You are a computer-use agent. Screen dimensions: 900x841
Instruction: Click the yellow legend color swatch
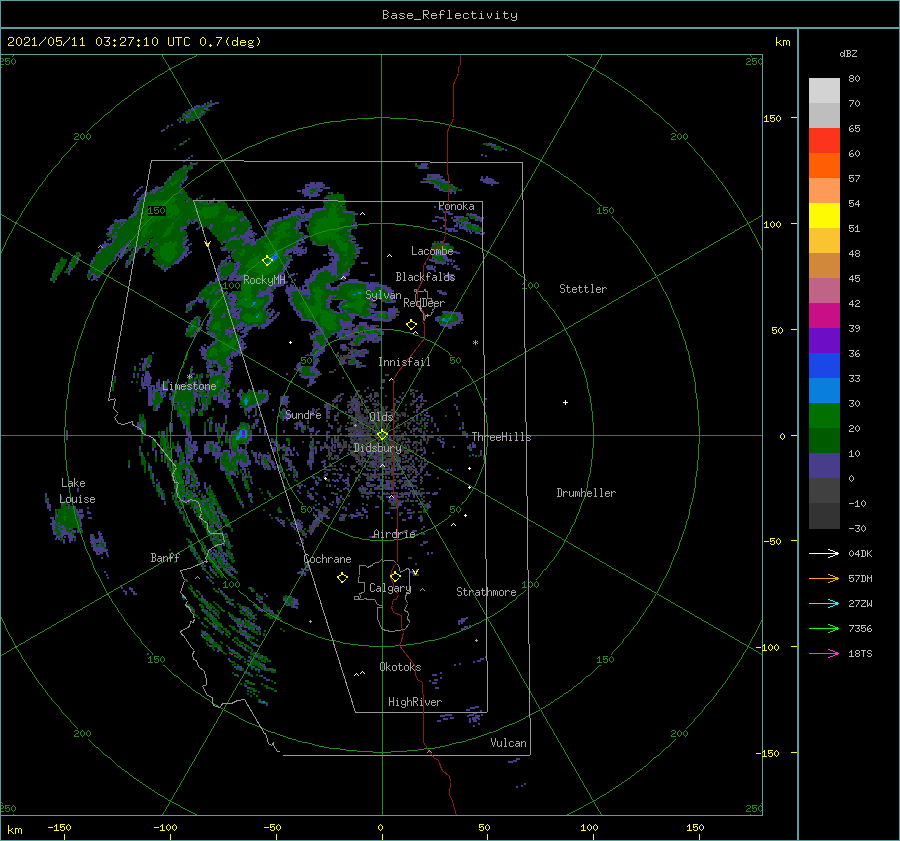click(x=824, y=216)
